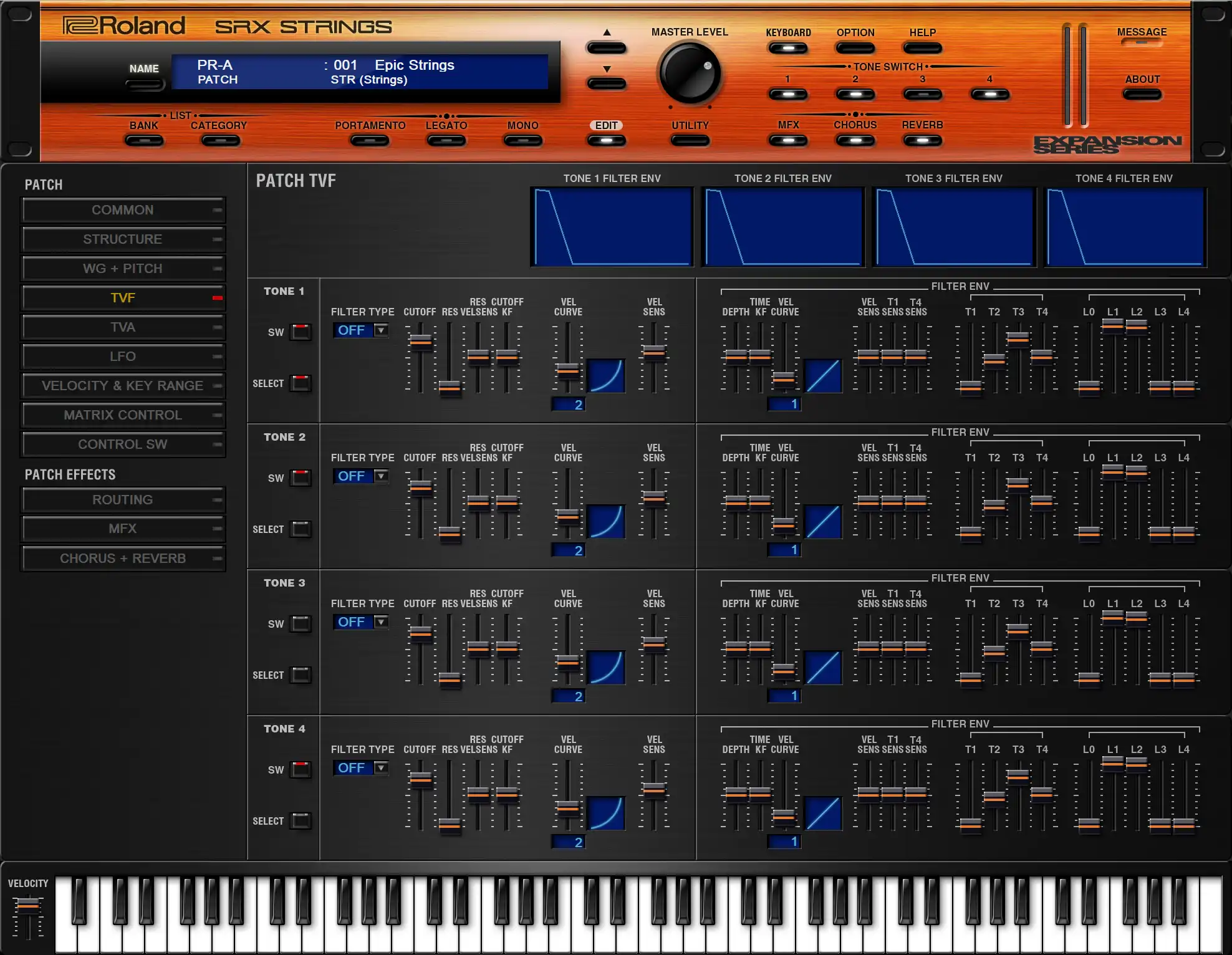Toggle Tone 3 SELECT switch

click(301, 674)
